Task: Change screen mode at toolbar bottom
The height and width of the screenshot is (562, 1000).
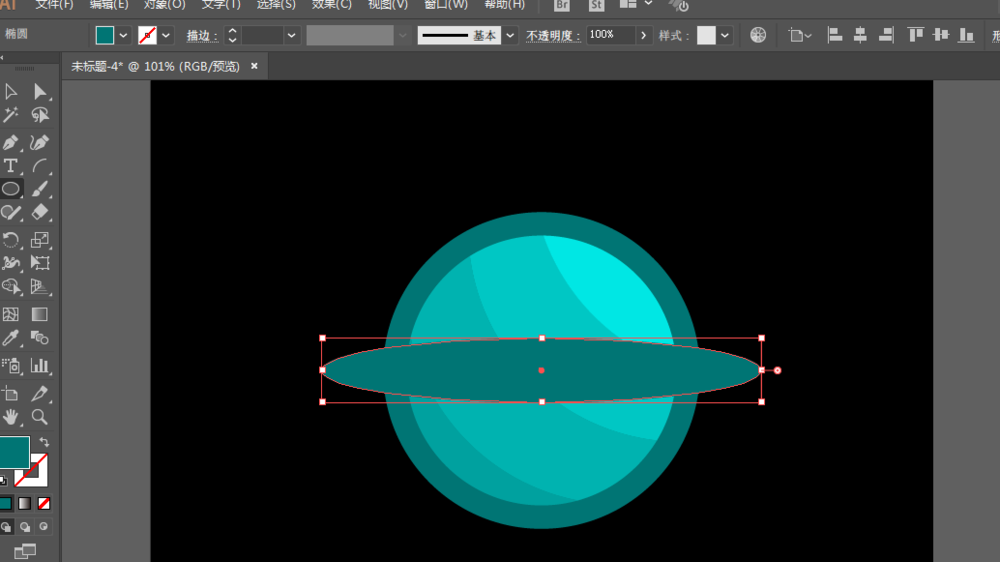Action: 25,551
